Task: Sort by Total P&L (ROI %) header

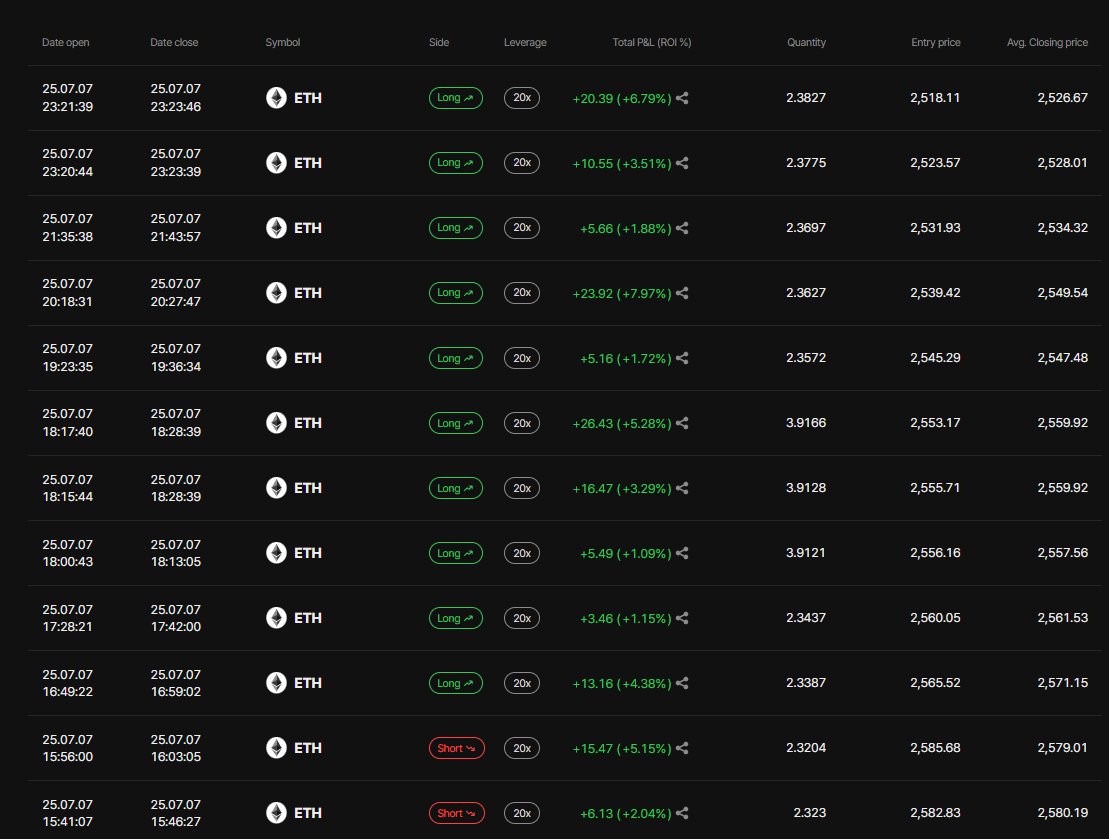Action: tap(652, 42)
